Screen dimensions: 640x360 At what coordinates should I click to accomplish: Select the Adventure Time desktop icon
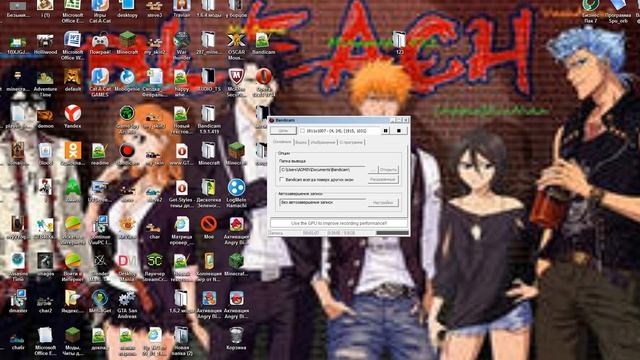(x=45, y=84)
